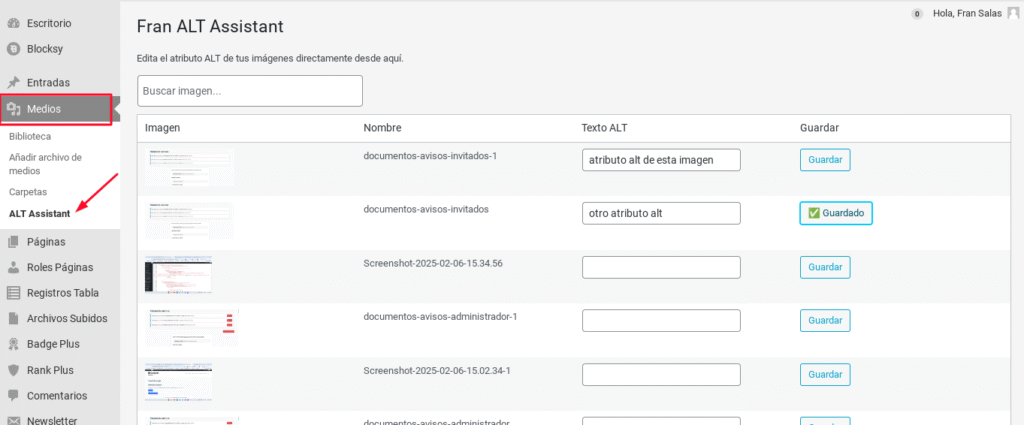
Task: Click thumbnail of Screenshot-2025-02-06-15.34.56
Action: coord(178,275)
